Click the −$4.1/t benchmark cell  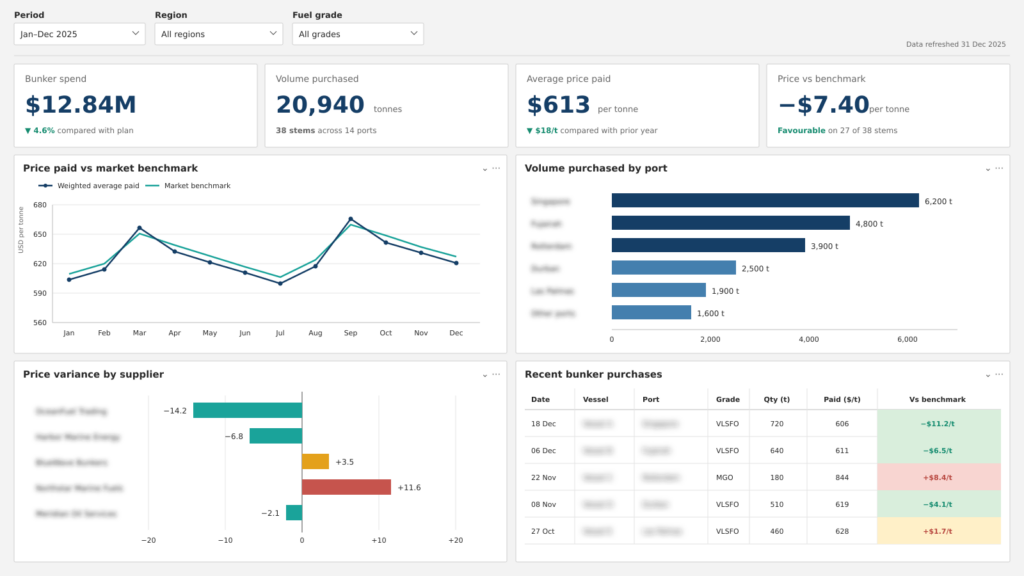point(937,504)
